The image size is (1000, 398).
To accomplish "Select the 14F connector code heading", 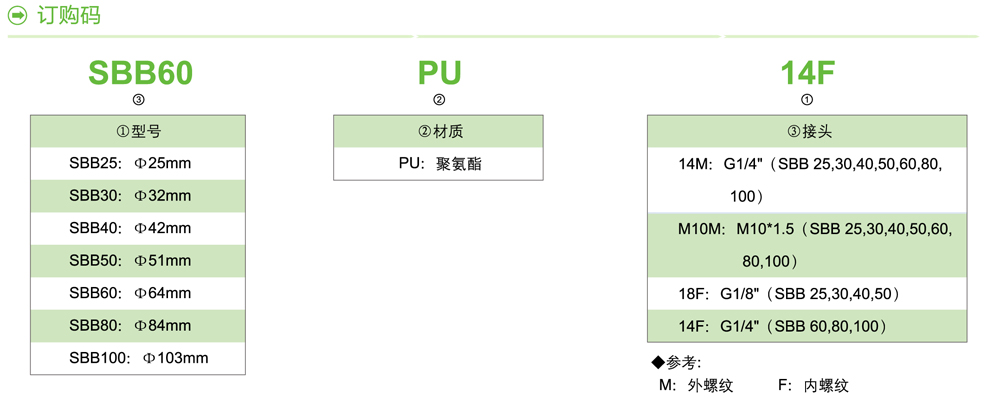I will point(808,73).
